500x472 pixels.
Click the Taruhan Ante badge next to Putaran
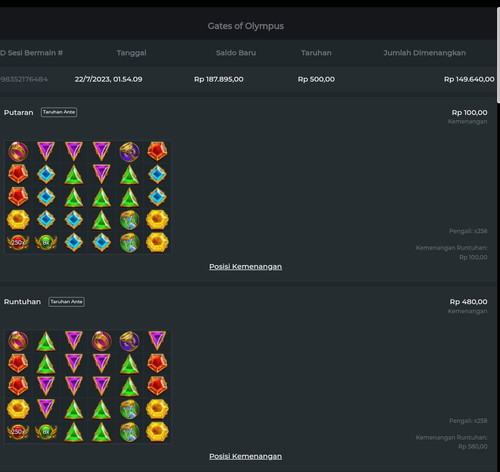[x=59, y=112]
